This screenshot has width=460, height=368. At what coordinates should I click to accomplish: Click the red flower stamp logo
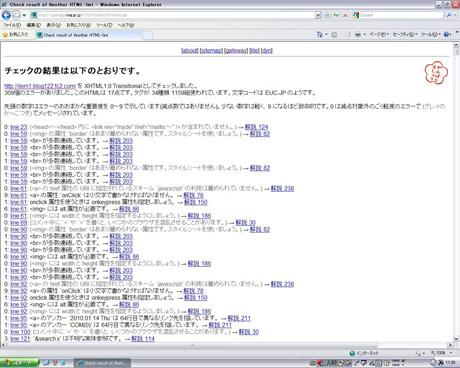pos(436,72)
